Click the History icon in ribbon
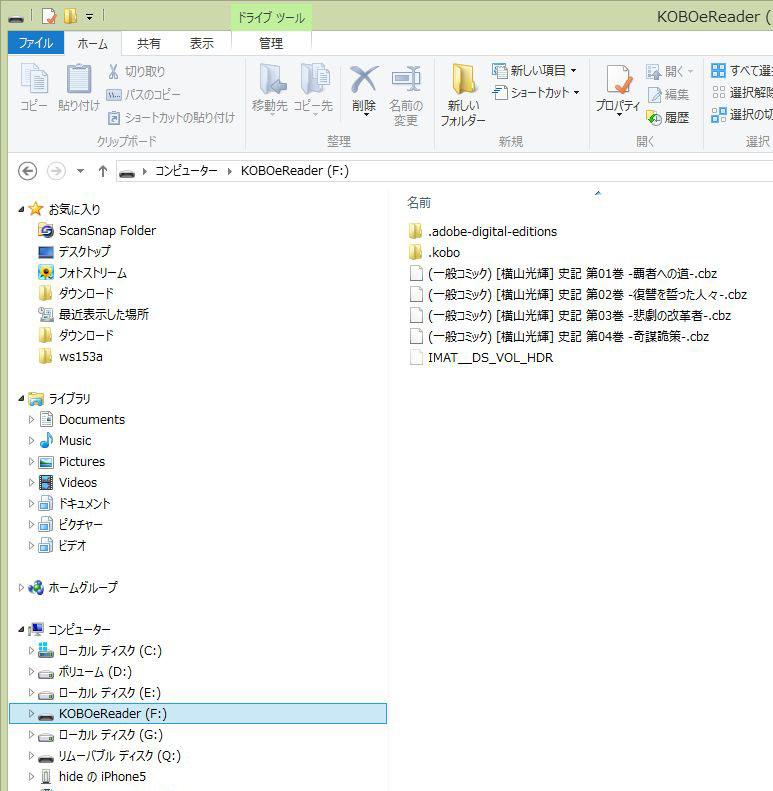Image resolution: width=773 pixels, height=791 pixels. pos(654,118)
